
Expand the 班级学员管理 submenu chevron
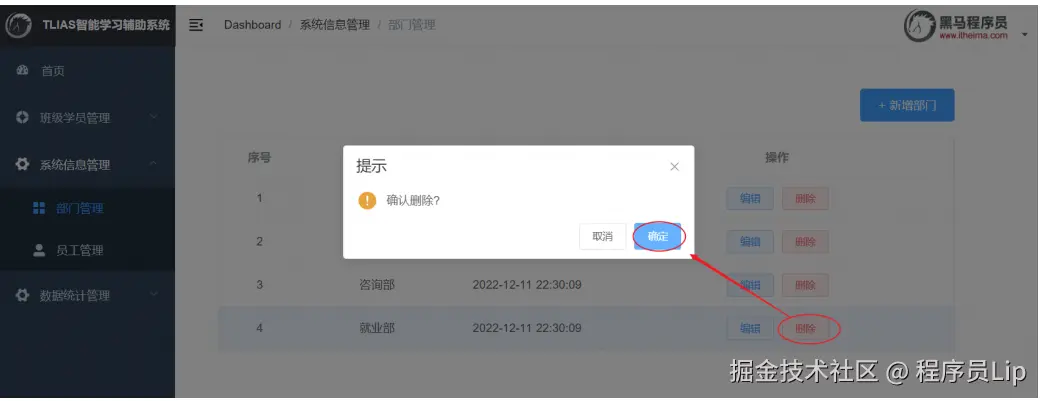click(x=154, y=118)
